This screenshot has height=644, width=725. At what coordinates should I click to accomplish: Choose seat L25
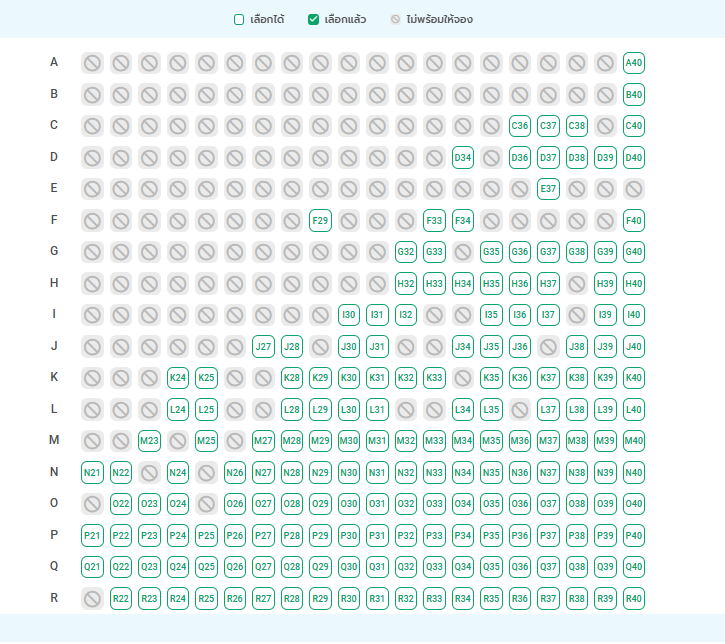click(206, 410)
